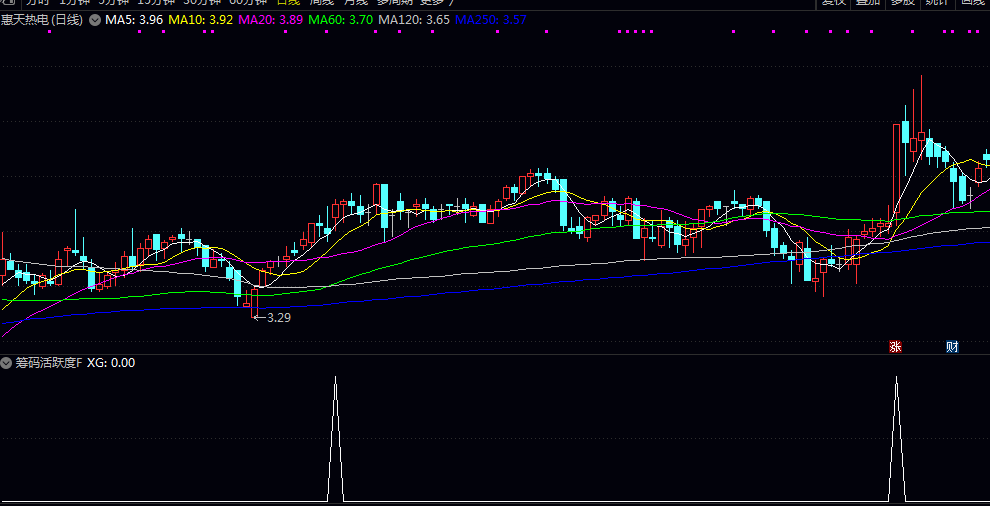The height and width of the screenshot is (506, 990).
Task: Expand the dropdown arrow beside 筹码活跃度F
Action: point(6,363)
